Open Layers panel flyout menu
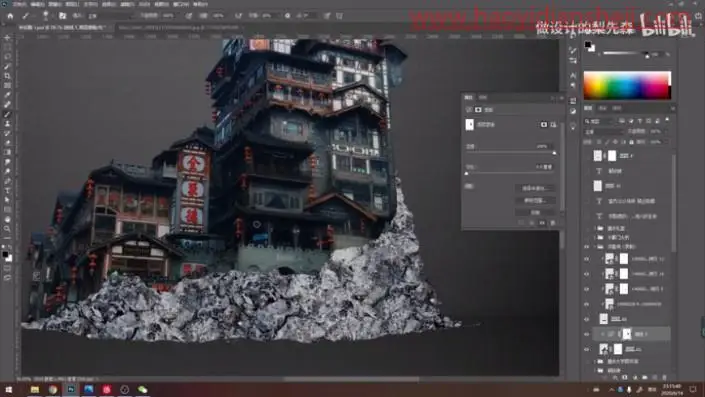The width and height of the screenshot is (705, 397). coord(672,108)
